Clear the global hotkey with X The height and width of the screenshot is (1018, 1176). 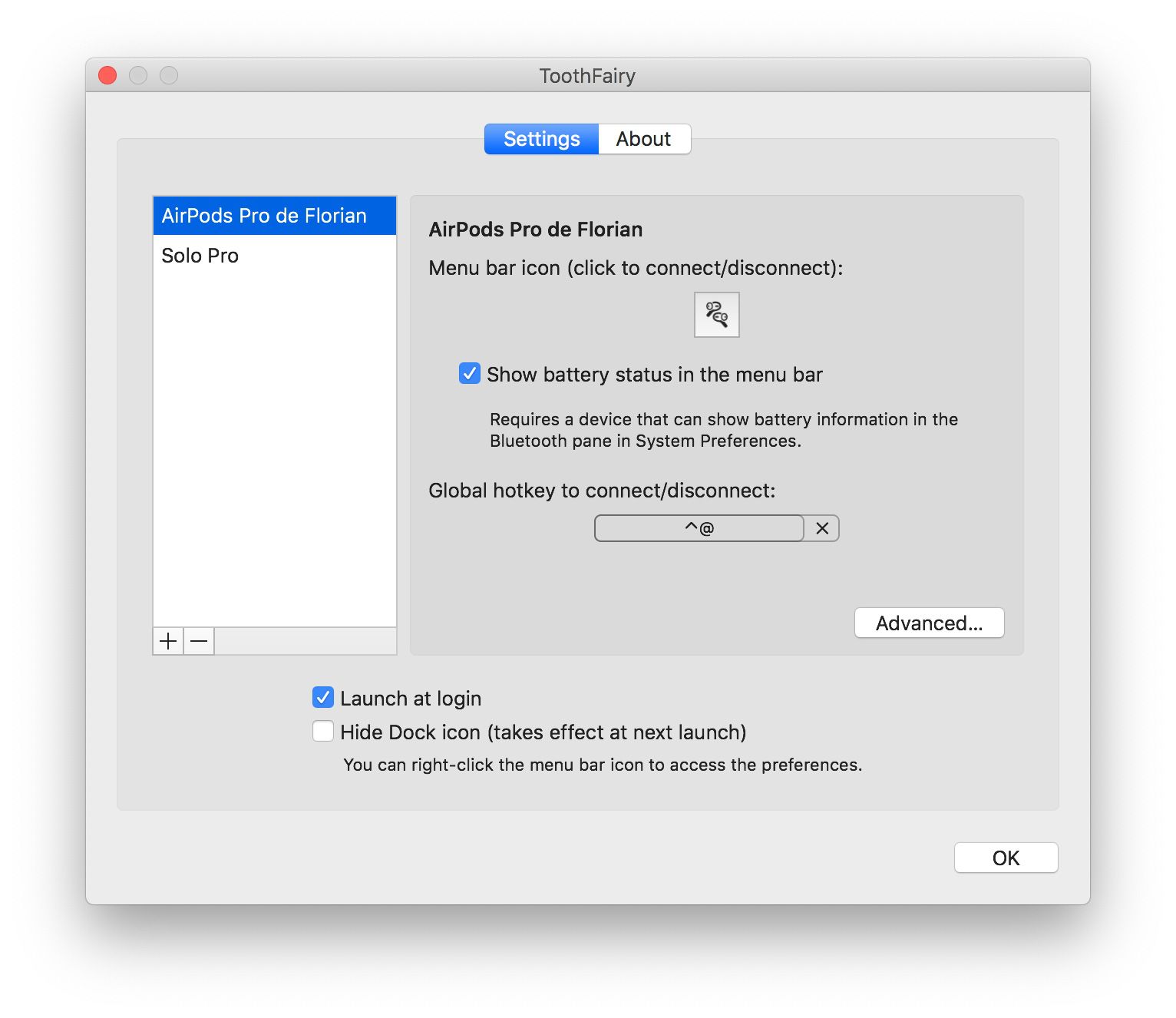click(822, 528)
